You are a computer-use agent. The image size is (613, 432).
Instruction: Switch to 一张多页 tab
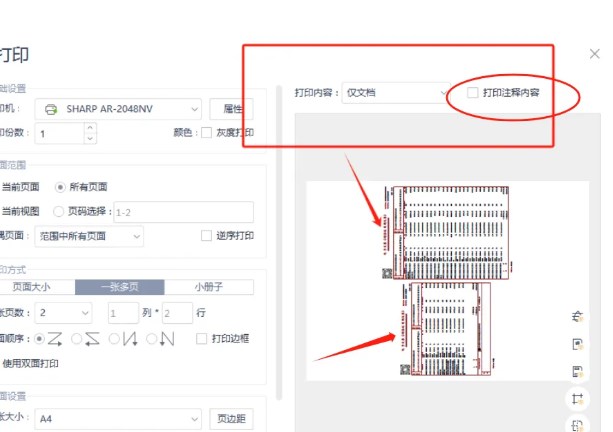tap(120, 287)
